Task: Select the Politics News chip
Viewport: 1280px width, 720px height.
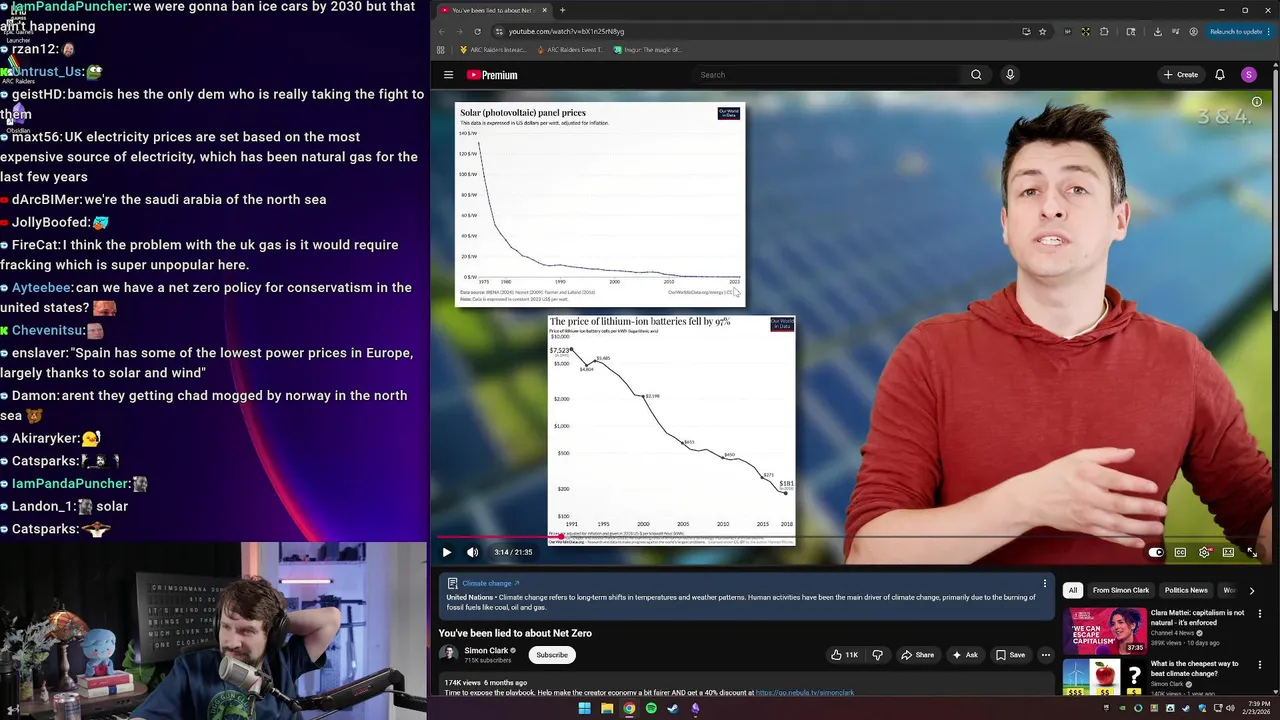Action: pyautogui.click(x=1186, y=590)
